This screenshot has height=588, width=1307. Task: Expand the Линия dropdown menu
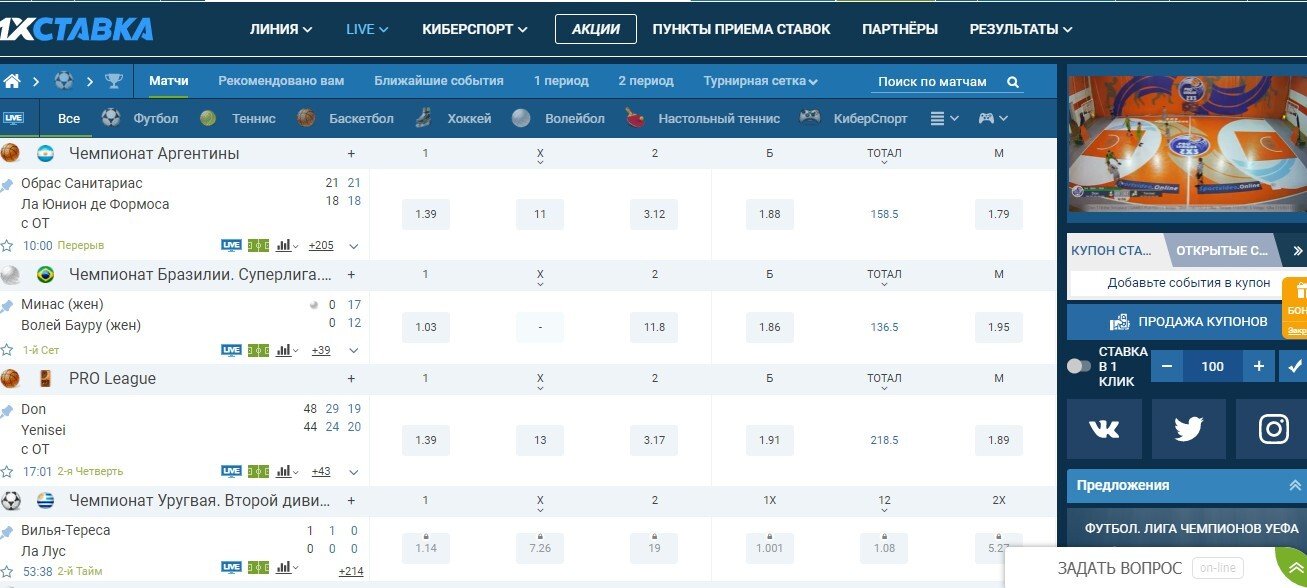coord(281,29)
